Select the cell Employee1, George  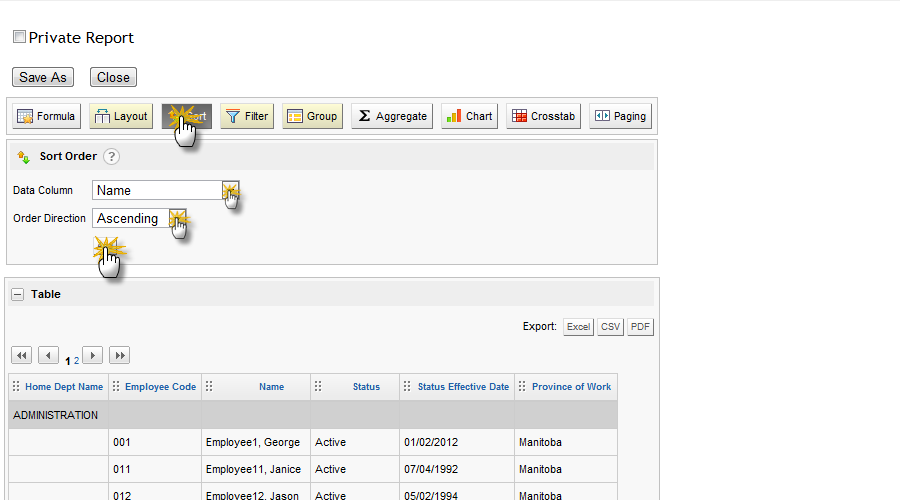tap(256, 442)
